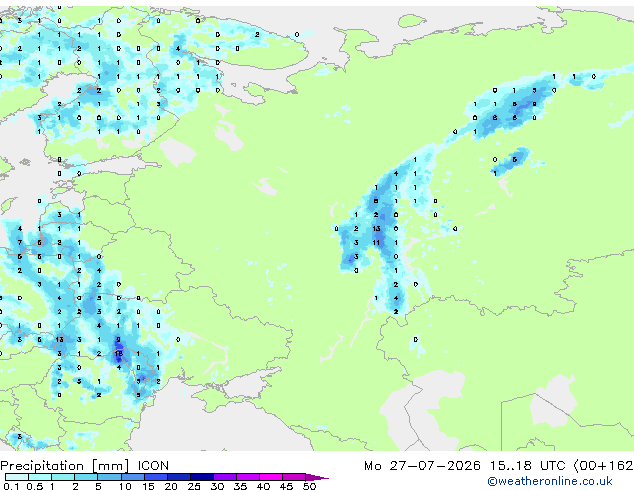Click the '10' legend scale label
The image size is (634, 490).
[x=125, y=486]
